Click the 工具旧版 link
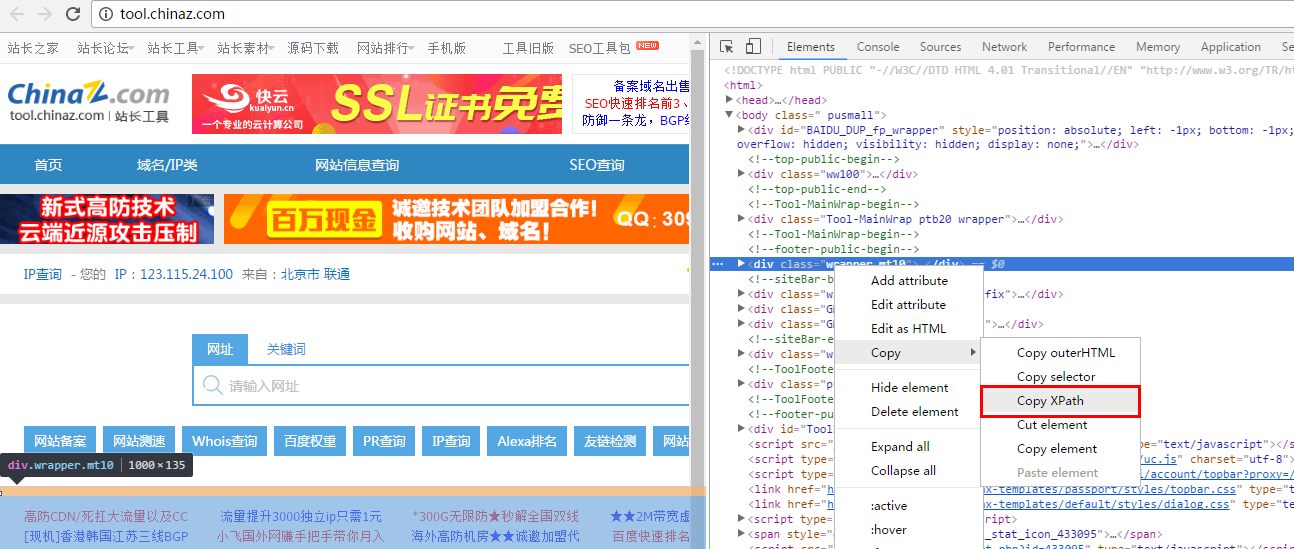 tap(528, 48)
